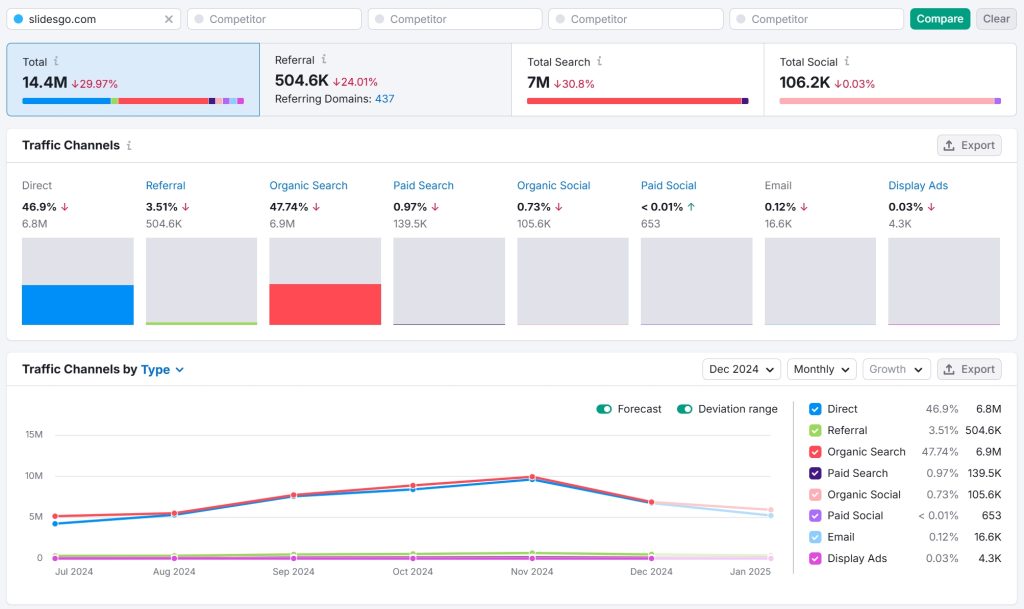The width and height of the screenshot is (1024, 609).
Task: Uncheck the Paid Social legend checkbox
Action: (x=815, y=516)
